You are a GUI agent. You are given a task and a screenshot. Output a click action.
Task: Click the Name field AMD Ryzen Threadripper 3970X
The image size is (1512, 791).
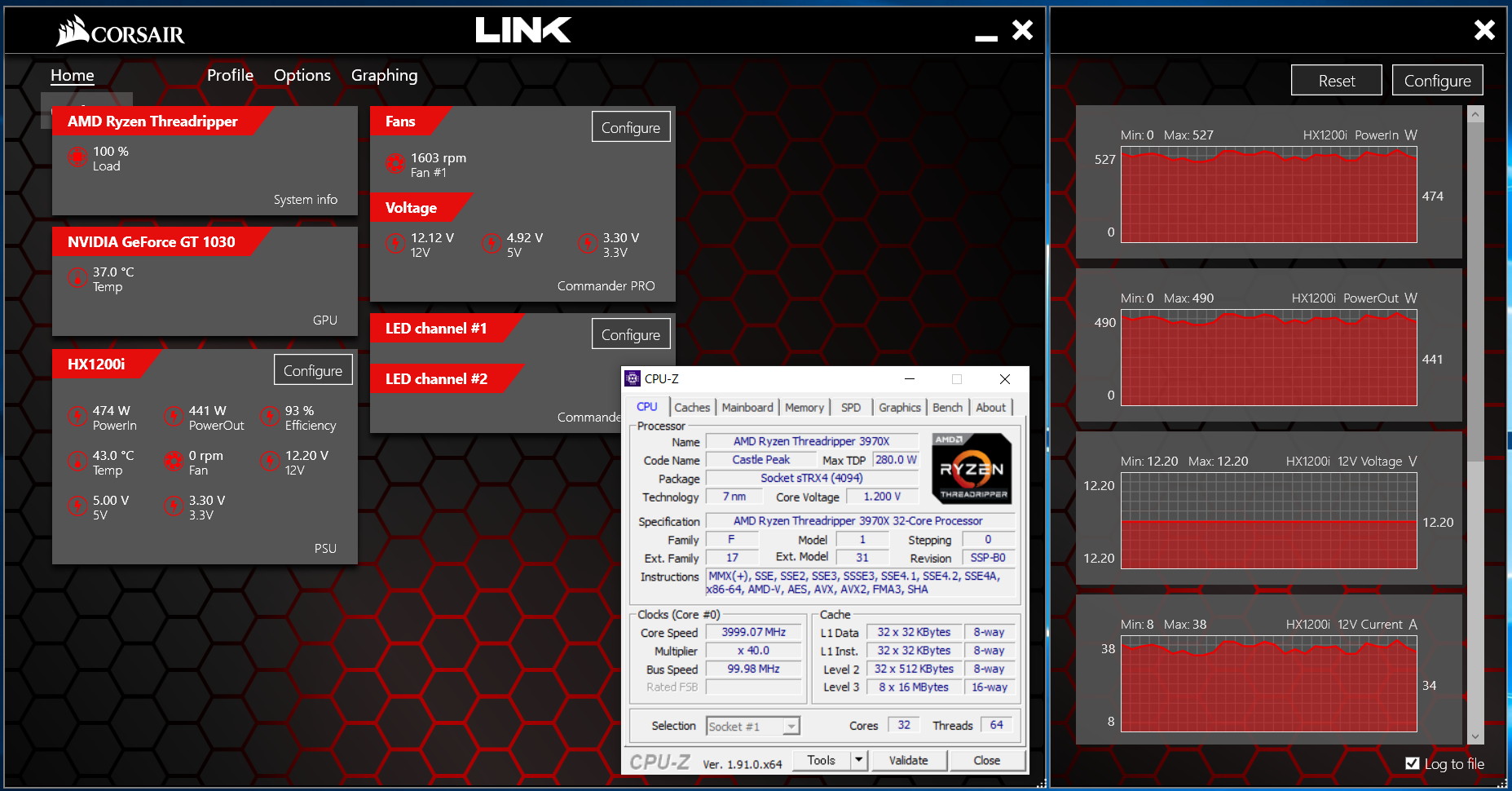[811, 441]
